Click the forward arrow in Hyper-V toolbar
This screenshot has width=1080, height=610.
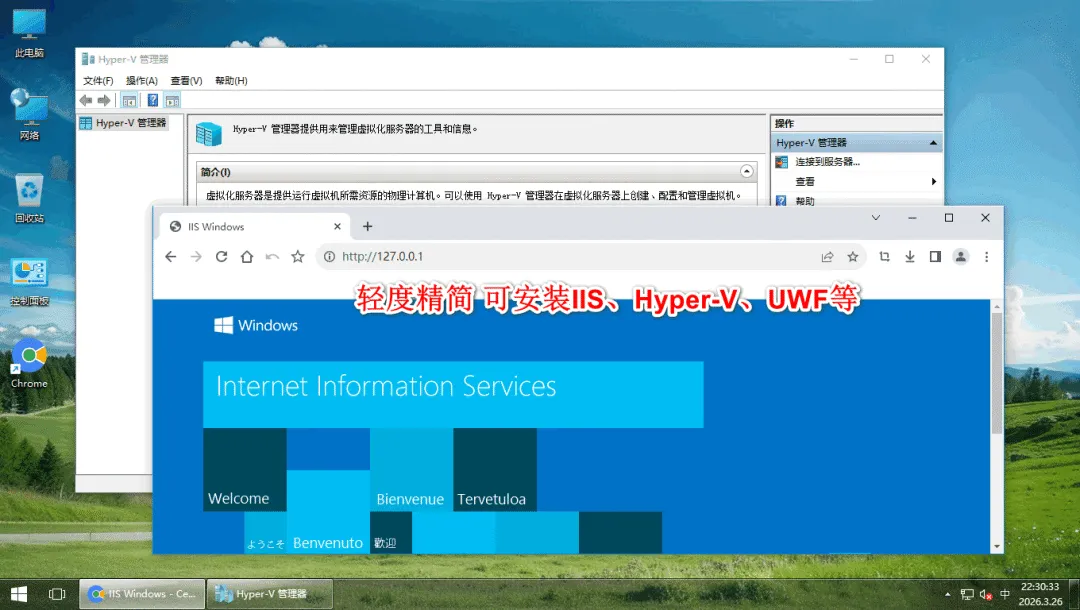click(104, 101)
